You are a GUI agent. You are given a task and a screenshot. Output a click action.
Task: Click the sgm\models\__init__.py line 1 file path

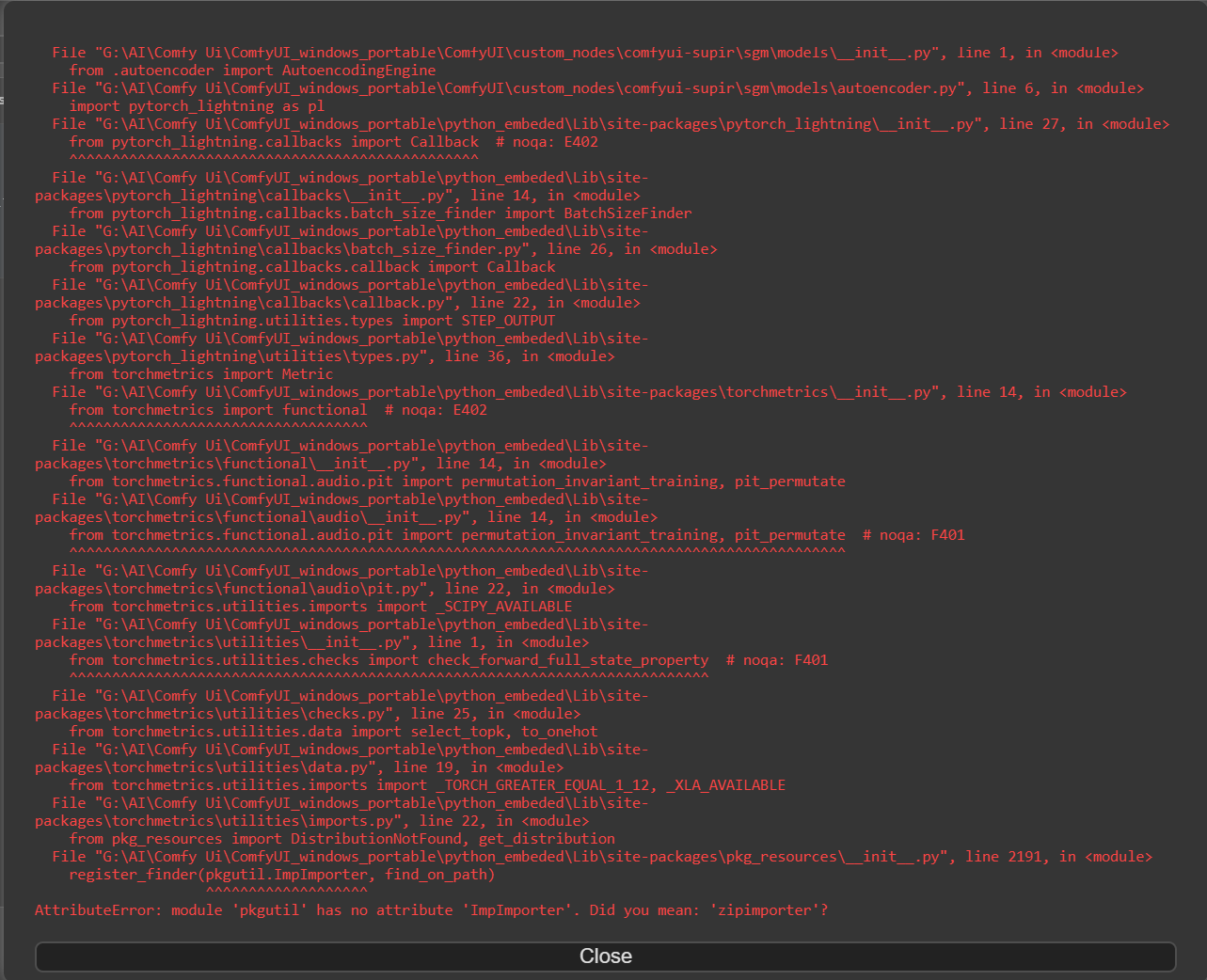click(x=584, y=53)
